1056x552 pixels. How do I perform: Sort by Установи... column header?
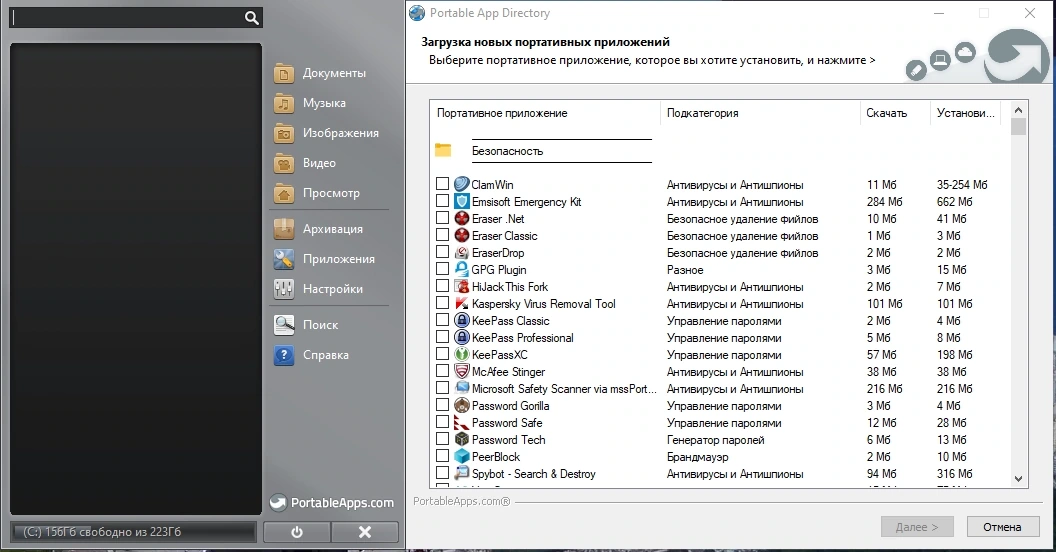[x=966, y=113]
